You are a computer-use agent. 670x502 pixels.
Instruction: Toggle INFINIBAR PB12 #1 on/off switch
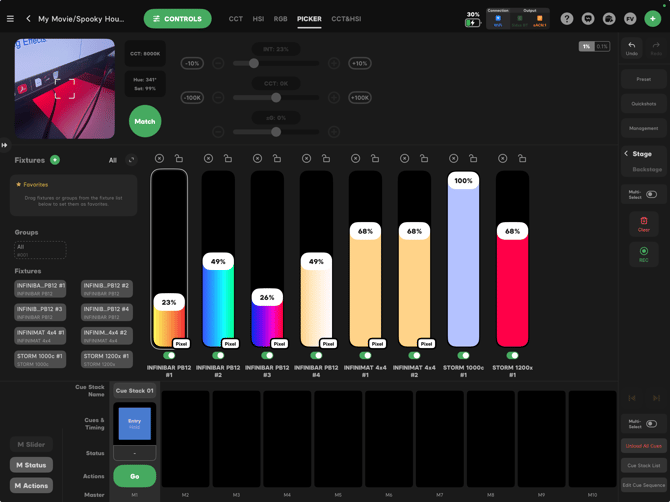[x=169, y=355]
